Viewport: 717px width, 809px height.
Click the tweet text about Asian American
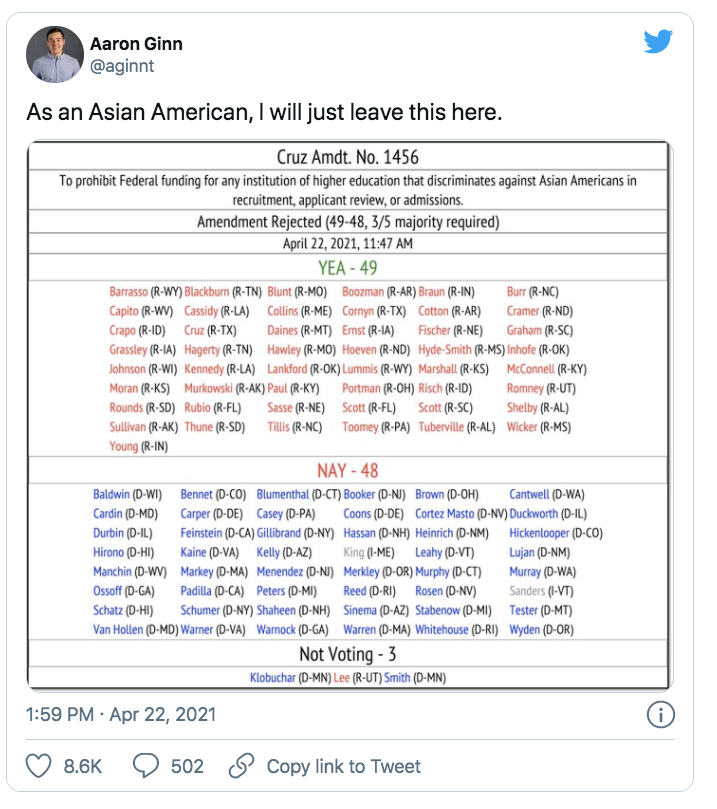point(262,112)
